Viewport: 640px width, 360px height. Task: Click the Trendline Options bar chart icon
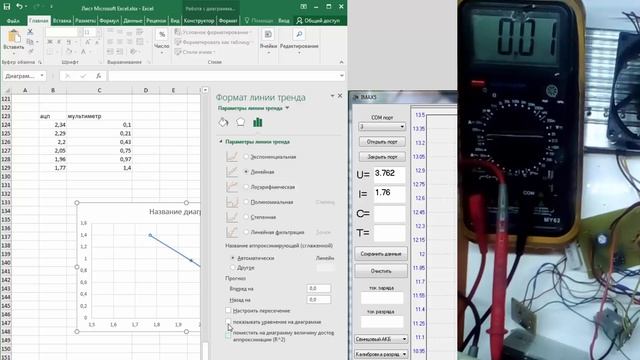point(258,122)
